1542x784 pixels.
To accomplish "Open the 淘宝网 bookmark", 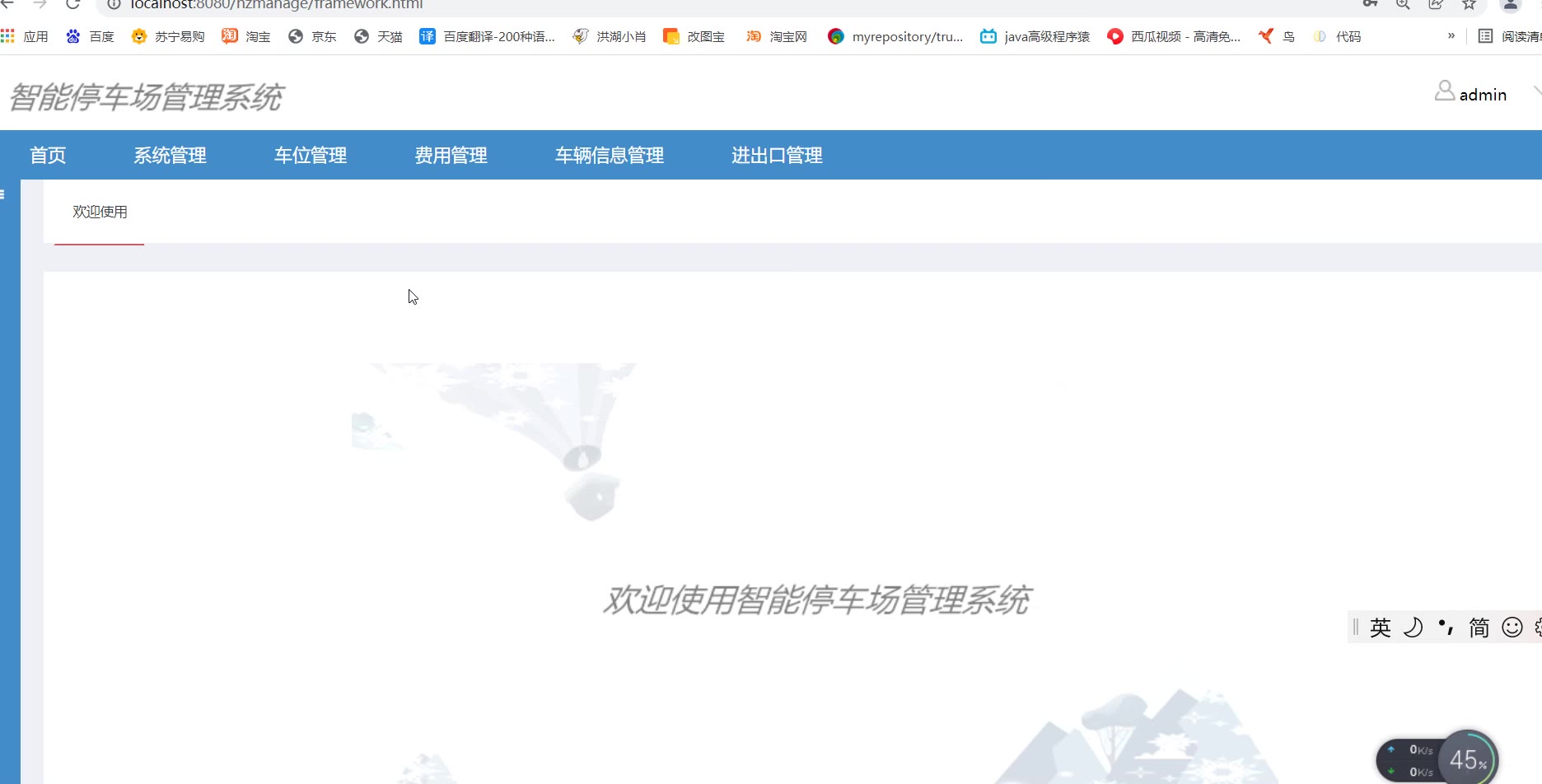I will click(x=777, y=36).
